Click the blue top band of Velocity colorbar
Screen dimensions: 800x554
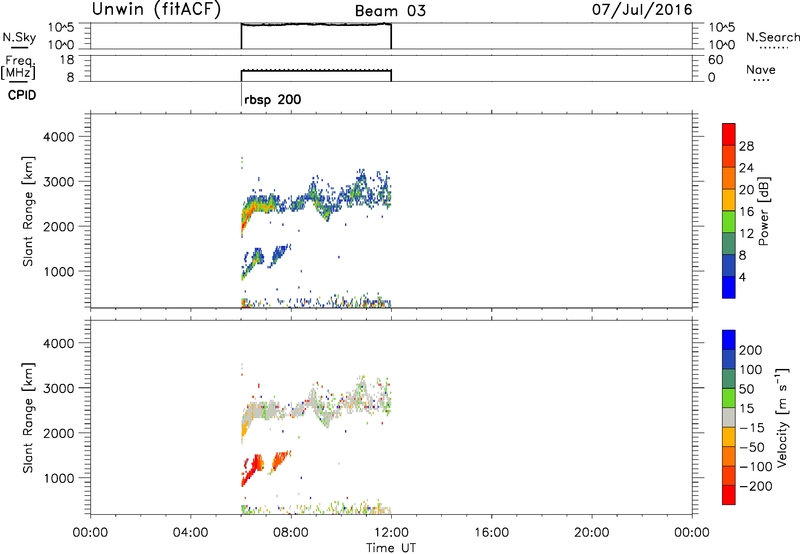729,340
